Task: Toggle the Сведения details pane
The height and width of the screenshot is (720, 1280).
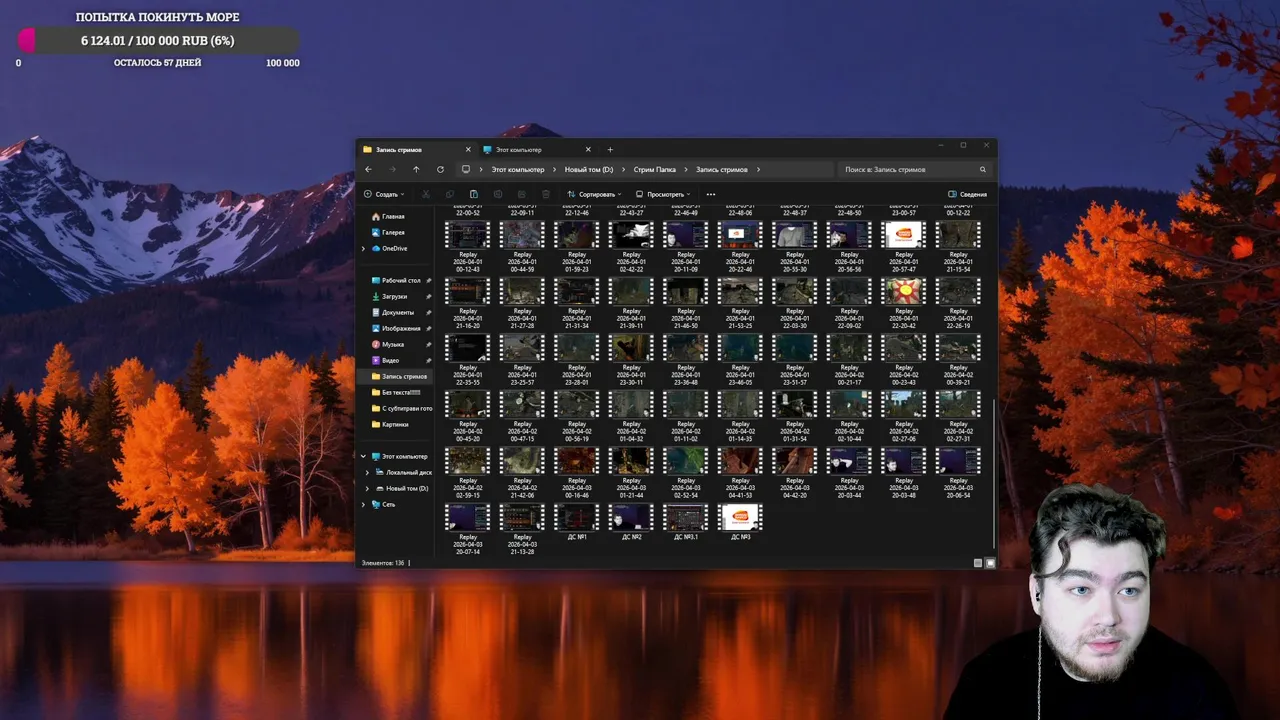Action: 967,194
